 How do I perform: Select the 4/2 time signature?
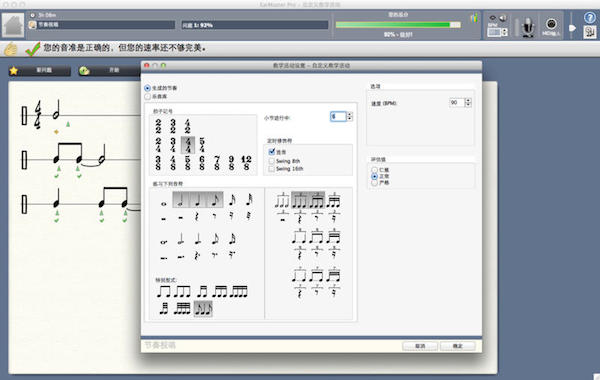pyautogui.click(x=187, y=126)
